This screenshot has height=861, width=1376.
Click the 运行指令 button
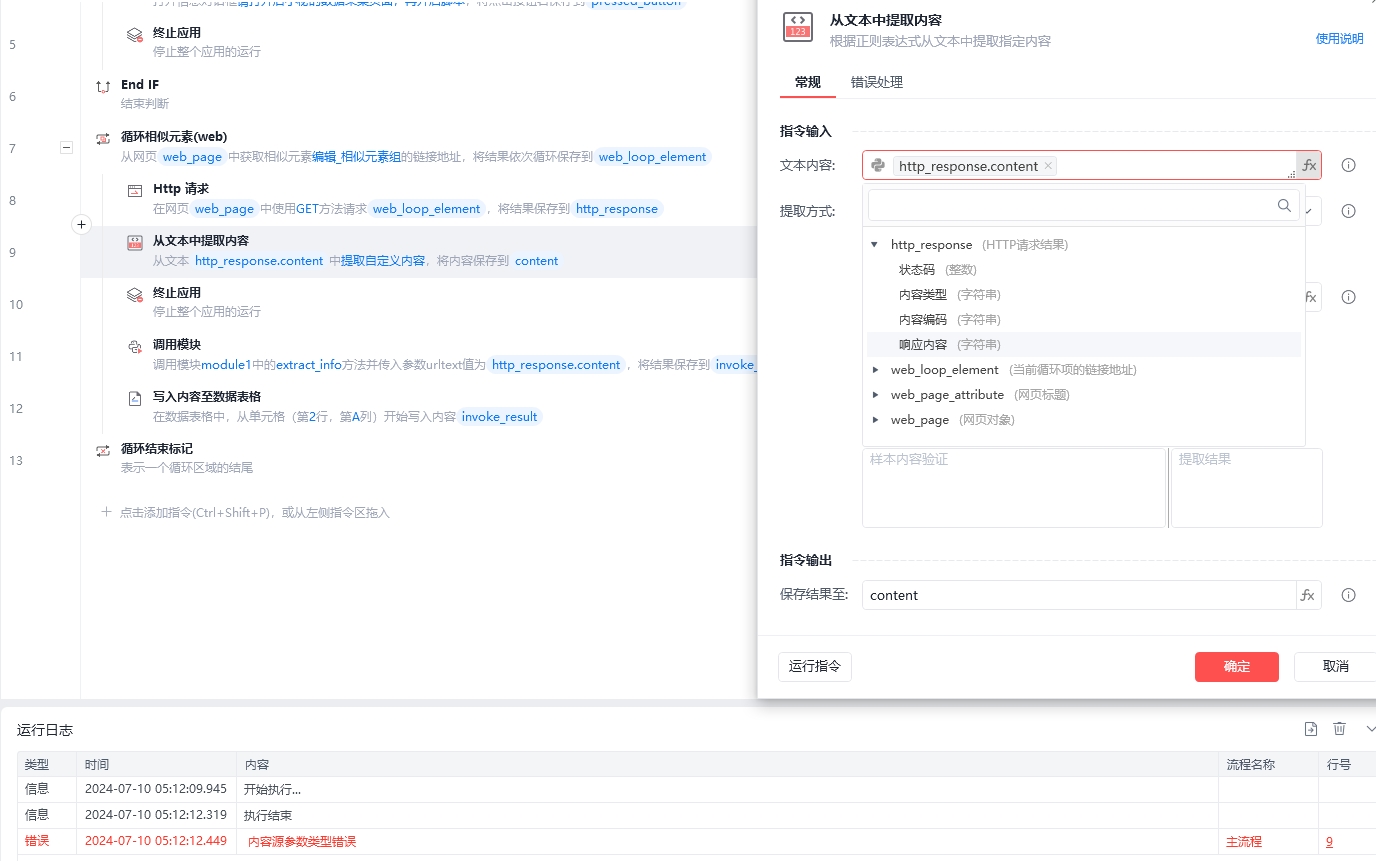click(815, 667)
